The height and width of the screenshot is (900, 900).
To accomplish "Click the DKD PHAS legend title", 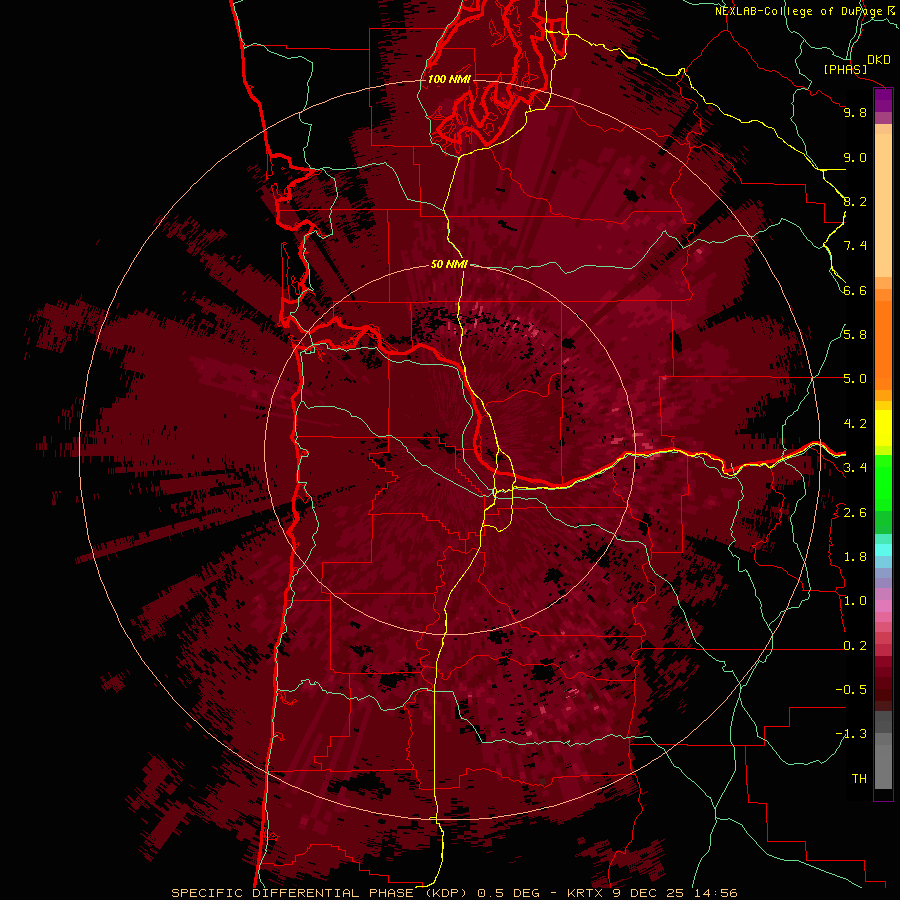I will [856, 65].
